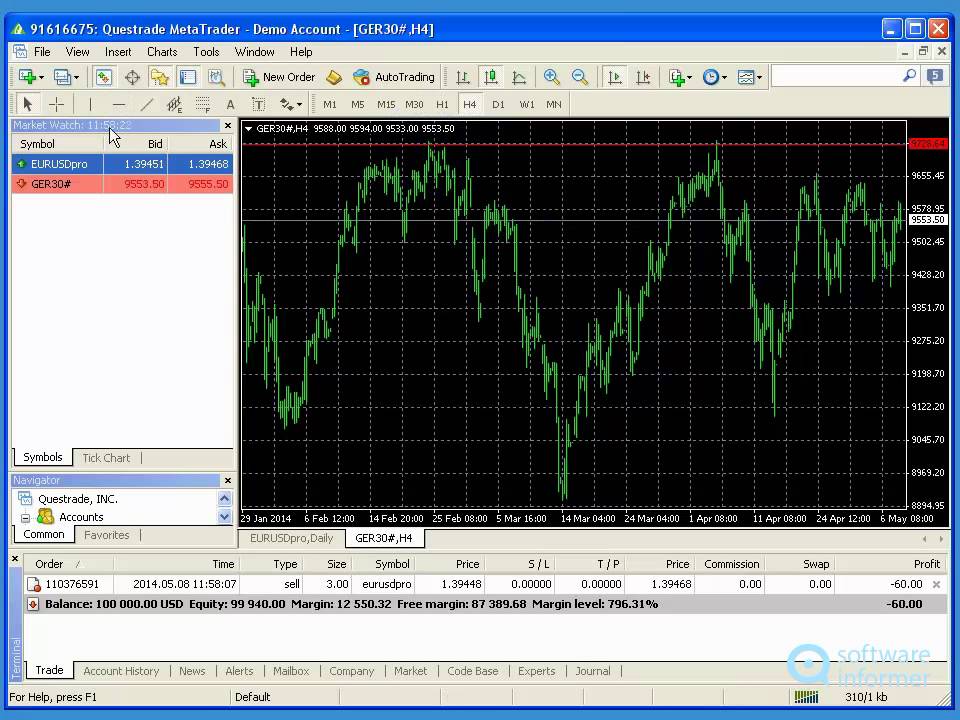Image resolution: width=960 pixels, height=720 pixels.
Task: Switch to the Tick Chart tab
Action: click(106, 458)
